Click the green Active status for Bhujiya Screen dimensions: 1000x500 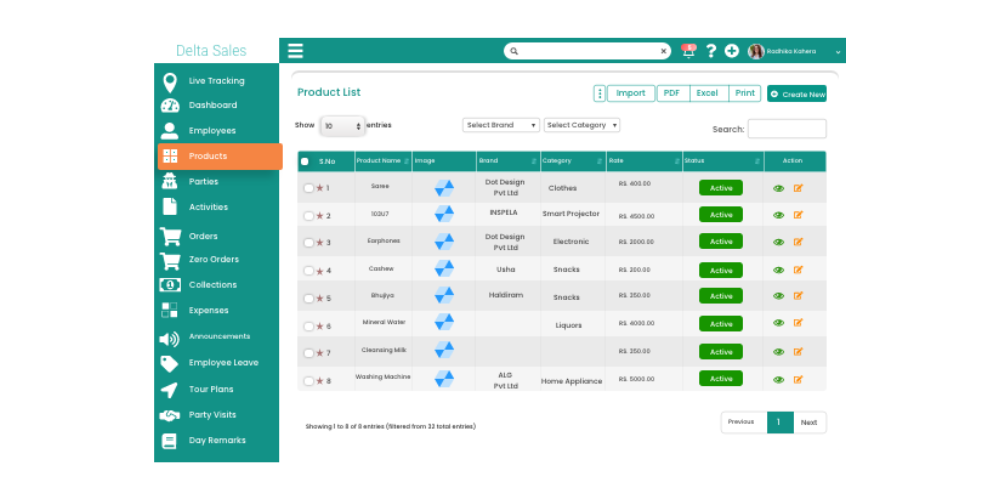tap(721, 296)
